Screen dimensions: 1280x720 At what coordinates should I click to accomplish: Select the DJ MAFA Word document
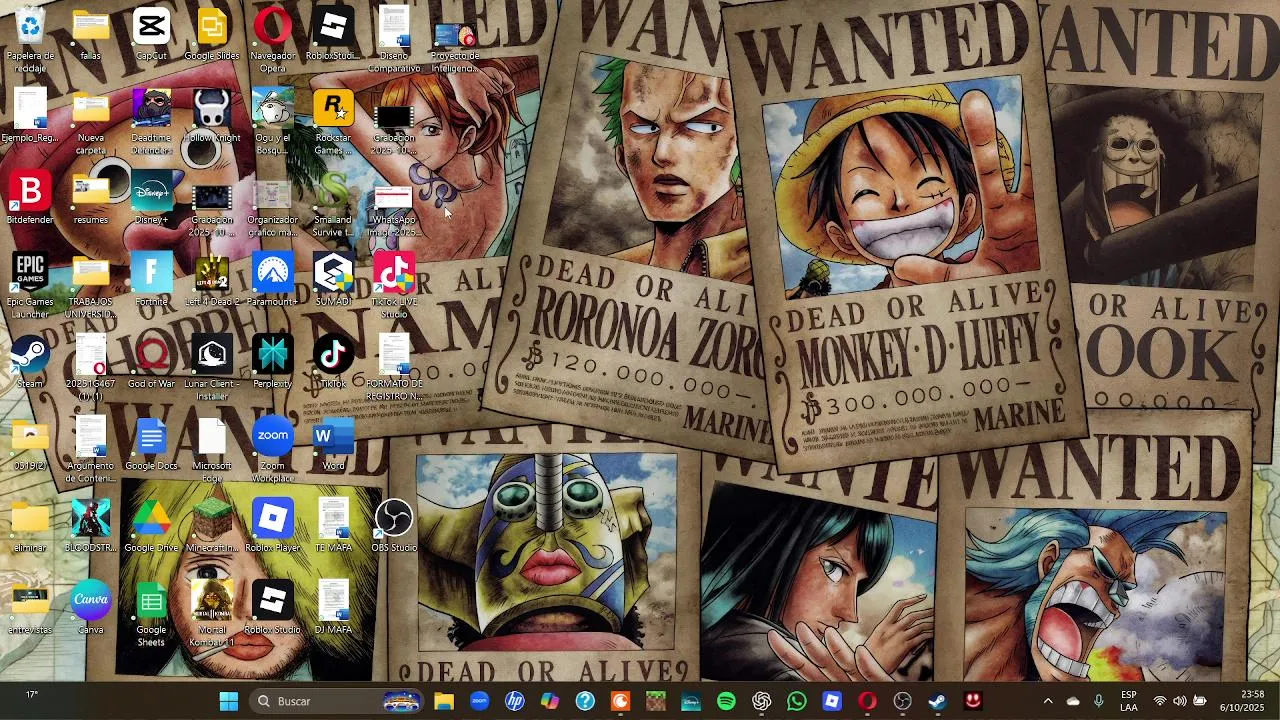click(x=333, y=609)
